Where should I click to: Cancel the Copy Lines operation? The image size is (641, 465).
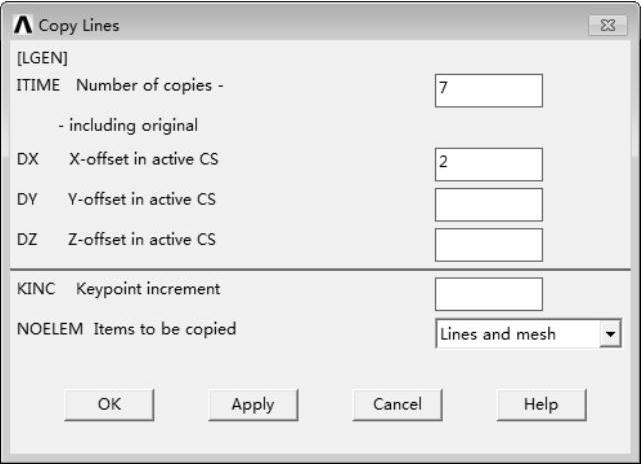397,404
